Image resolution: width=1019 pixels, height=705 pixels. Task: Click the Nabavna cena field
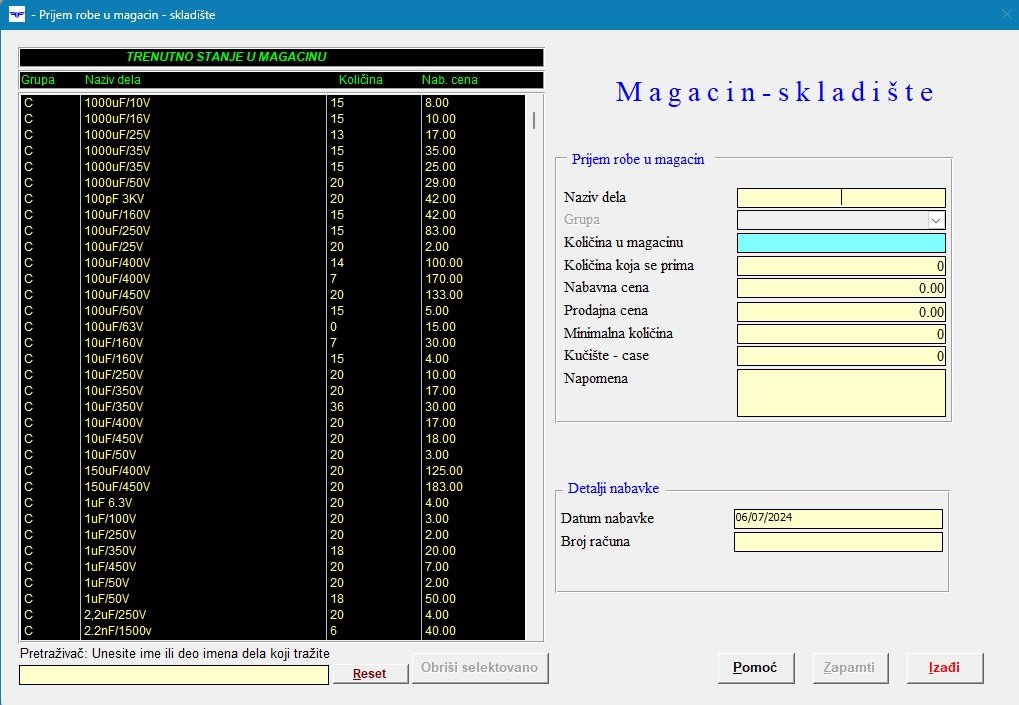(840, 289)
